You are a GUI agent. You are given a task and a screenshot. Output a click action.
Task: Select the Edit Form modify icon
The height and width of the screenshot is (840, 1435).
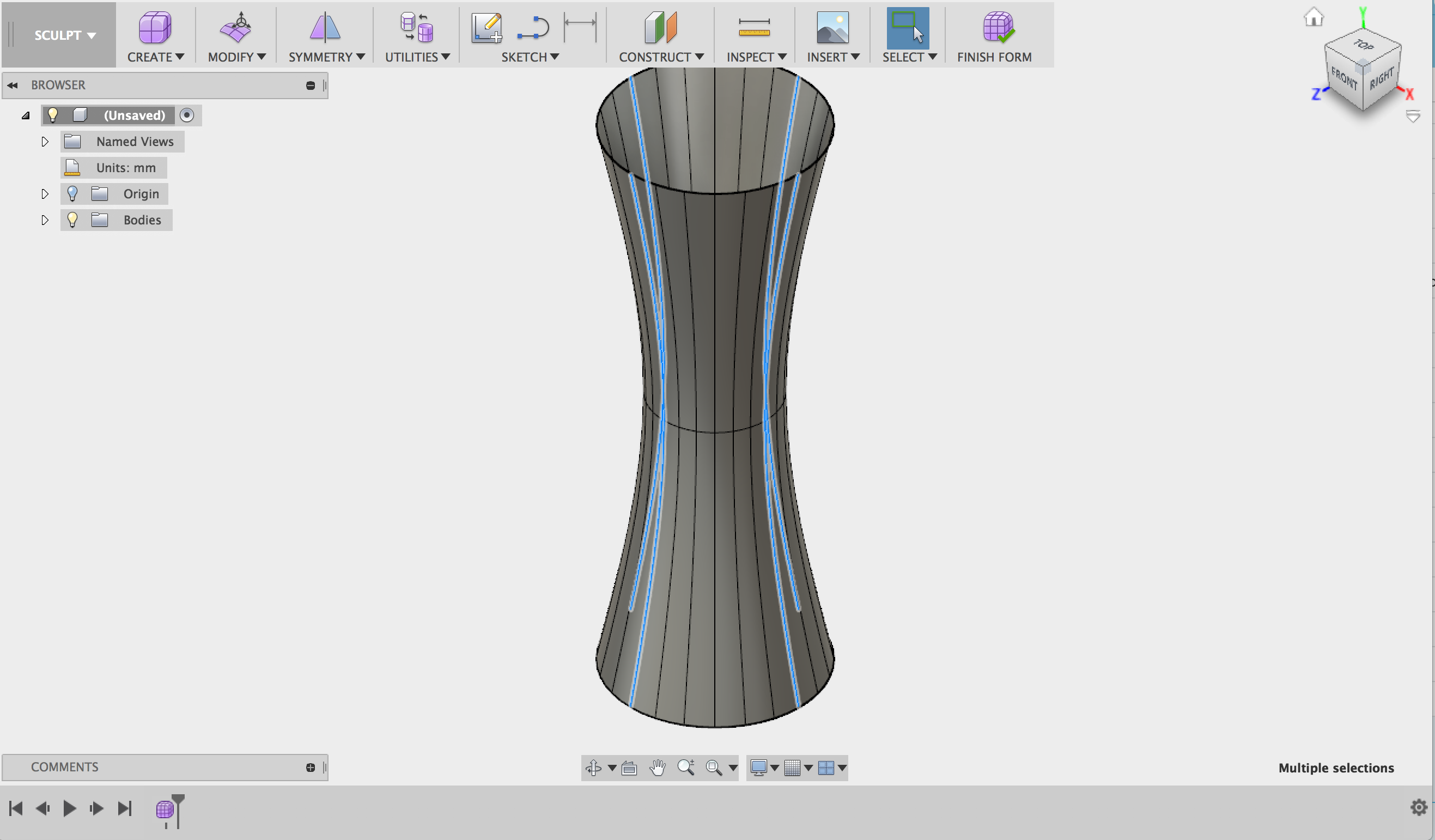click(x=236, y=27)
